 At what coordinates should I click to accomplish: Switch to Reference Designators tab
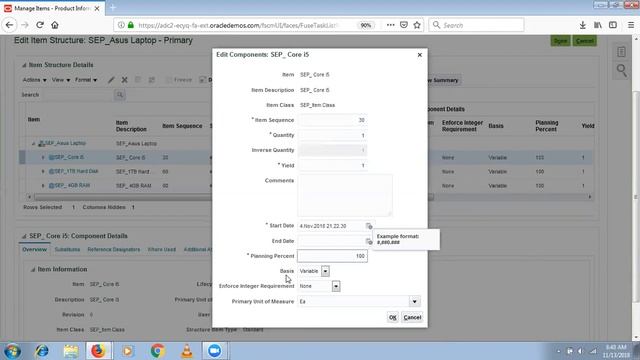(113, 249)
